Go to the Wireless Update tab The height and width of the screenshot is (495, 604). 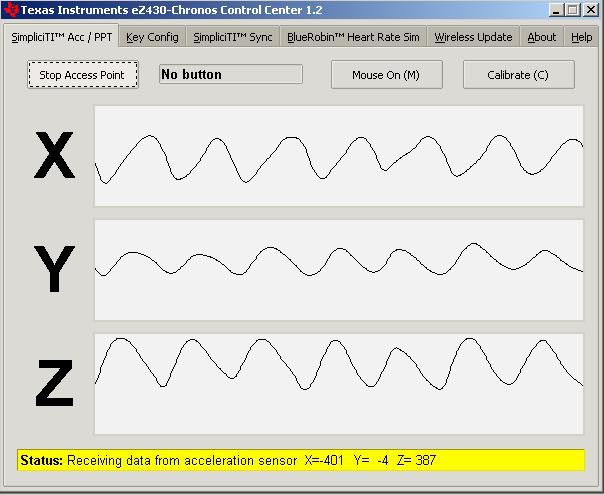473,37
